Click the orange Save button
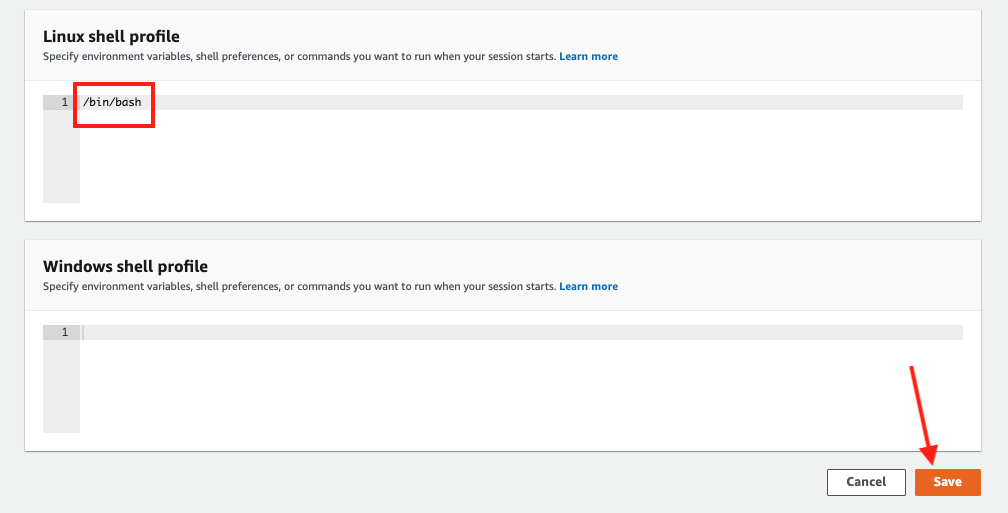Screen dimensions: 1008x513 (947, 482)
